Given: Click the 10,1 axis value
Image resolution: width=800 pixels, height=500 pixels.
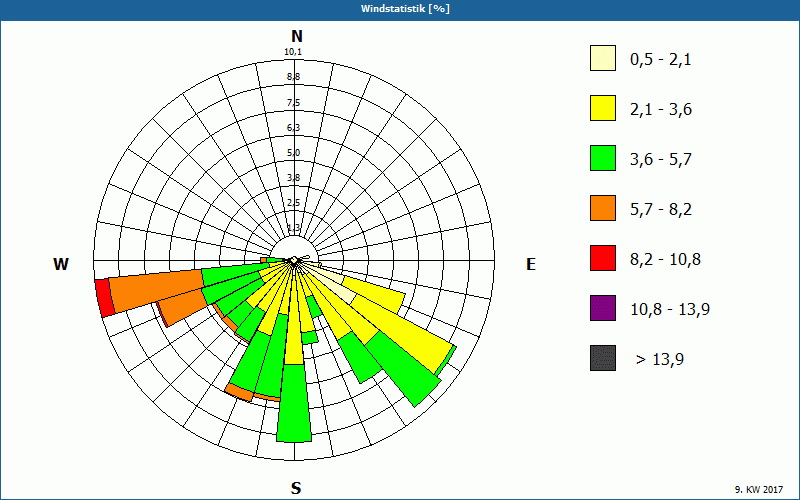Looking at the screenshot, I should click(293, 52).
